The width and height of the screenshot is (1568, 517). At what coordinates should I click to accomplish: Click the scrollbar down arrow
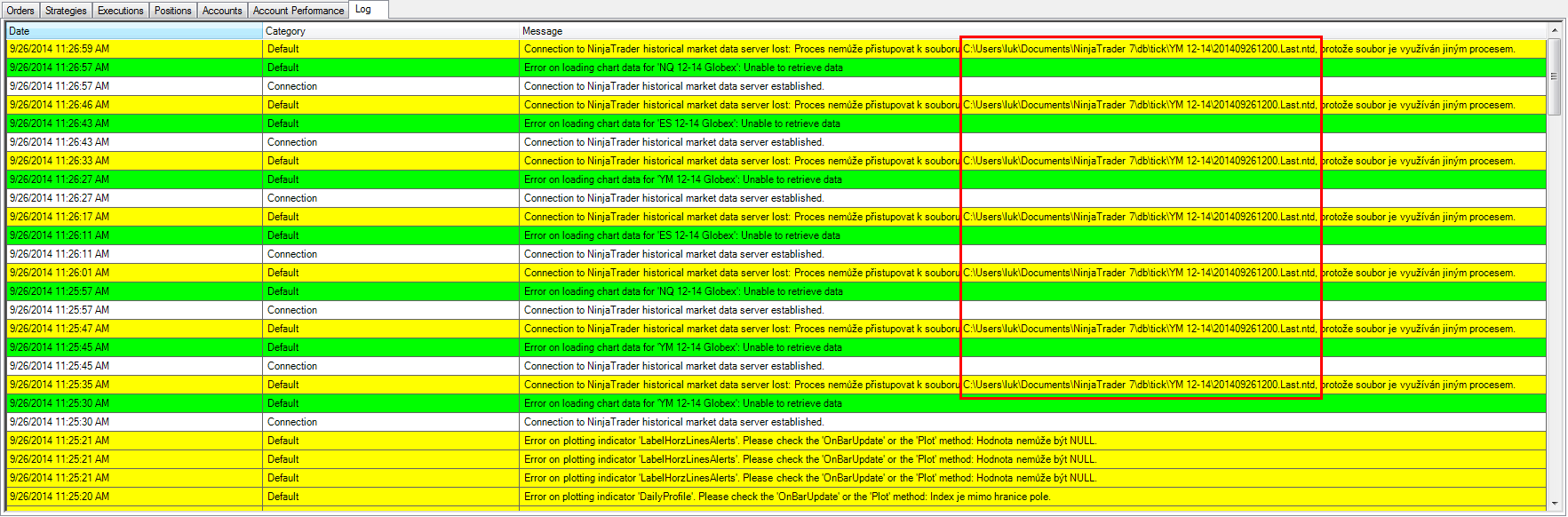pos(1555,504)
